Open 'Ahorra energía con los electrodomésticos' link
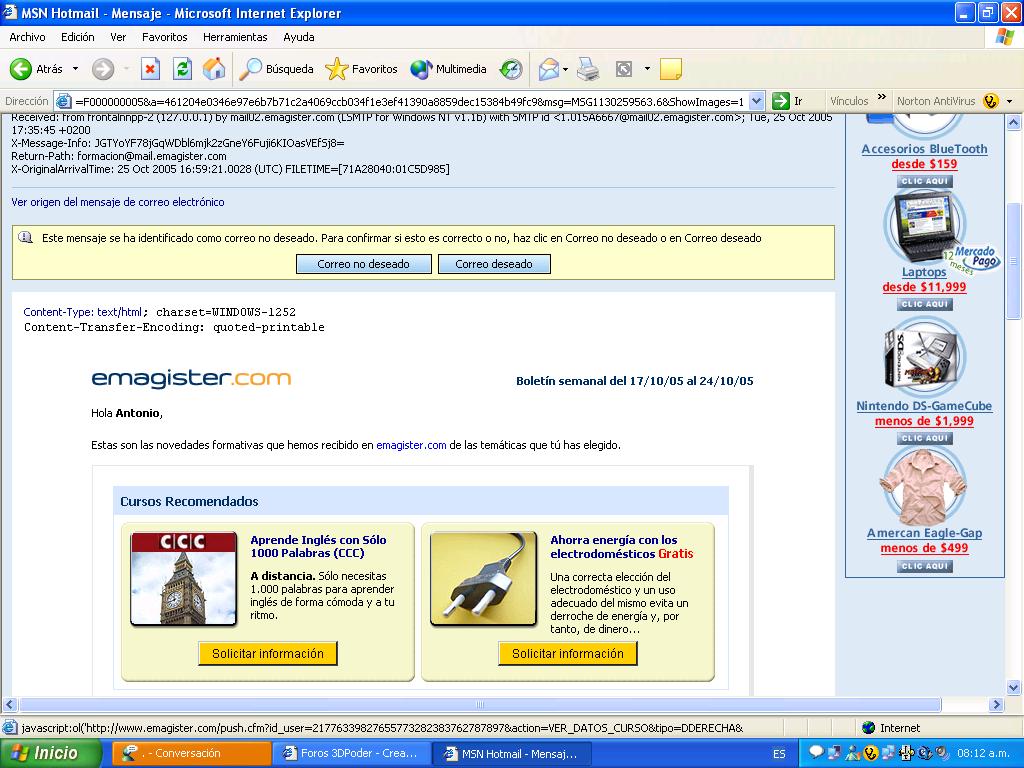The height and width of the screenshot is (768, 1024). (621, 547)
